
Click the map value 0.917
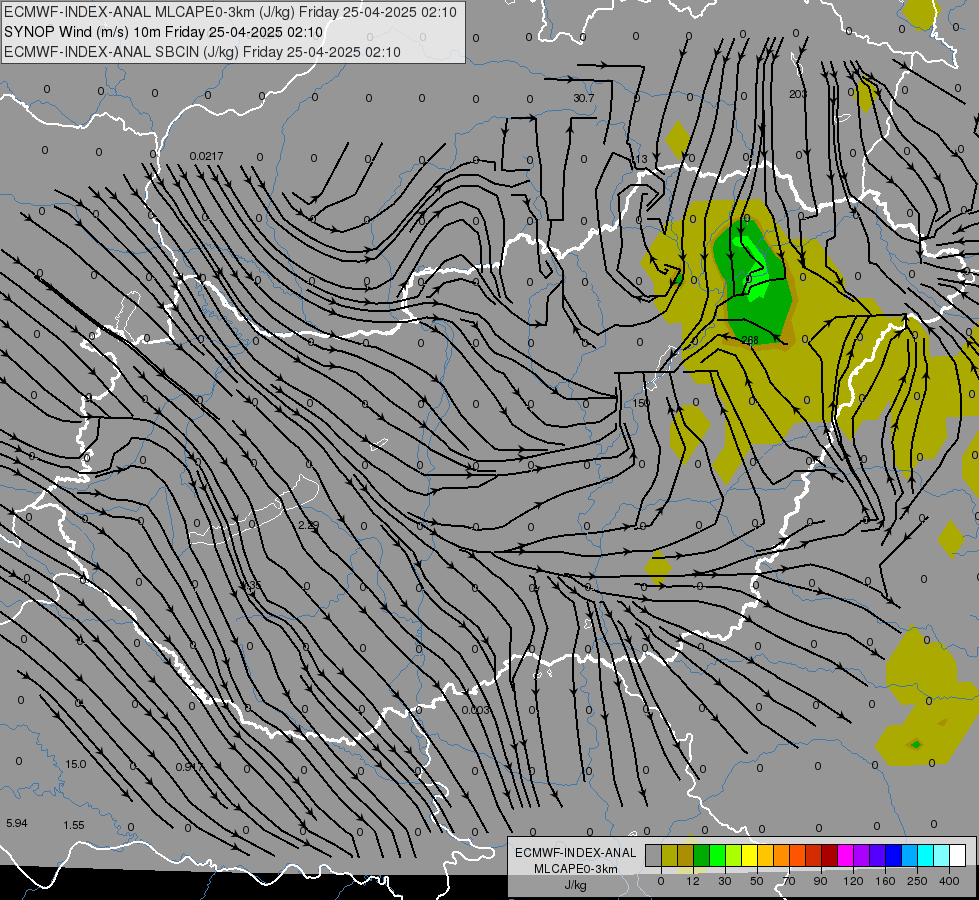tap(189, 767)
